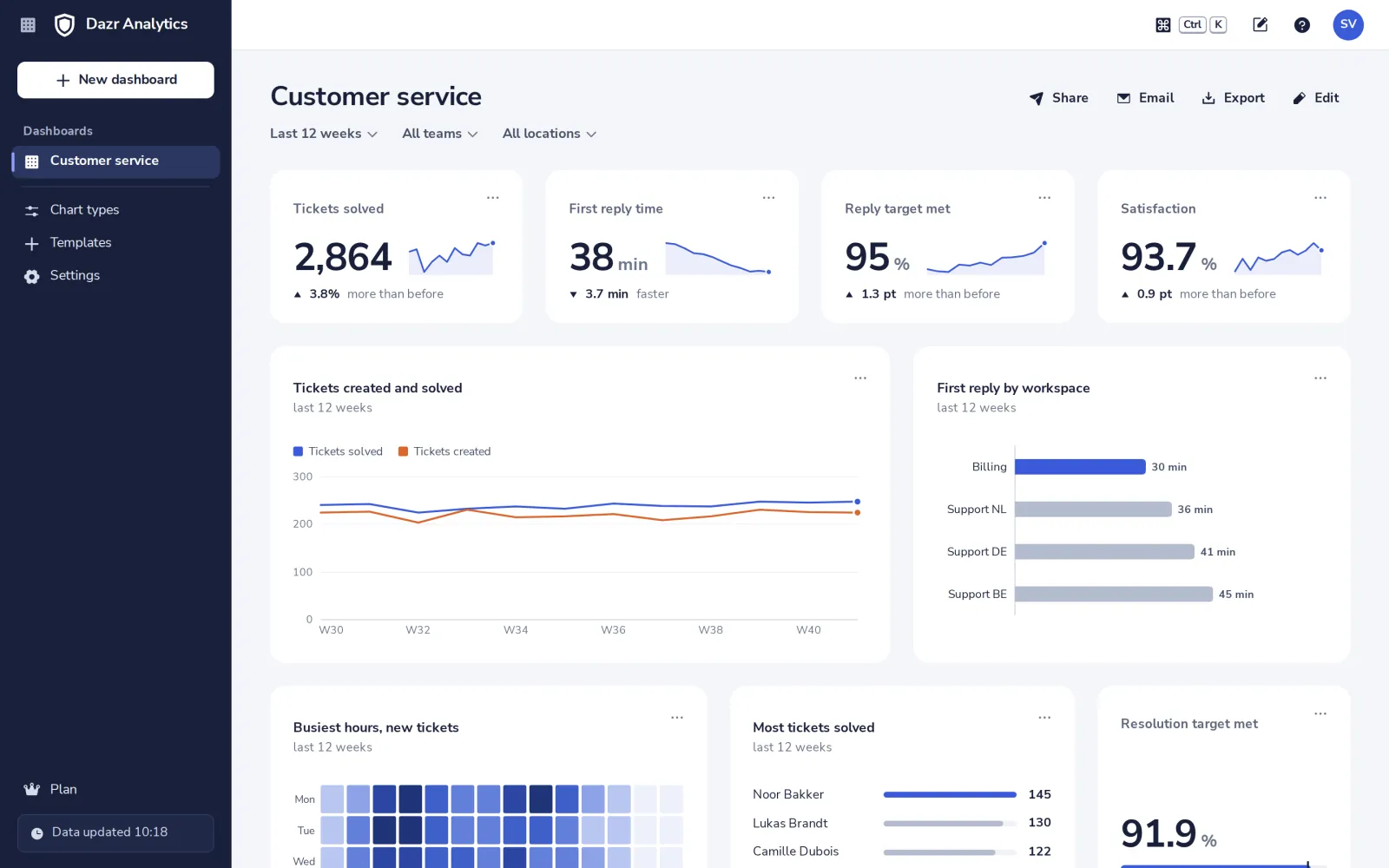Share the Customer service dashboard
1389x868 pixels.
[1059, 98]
